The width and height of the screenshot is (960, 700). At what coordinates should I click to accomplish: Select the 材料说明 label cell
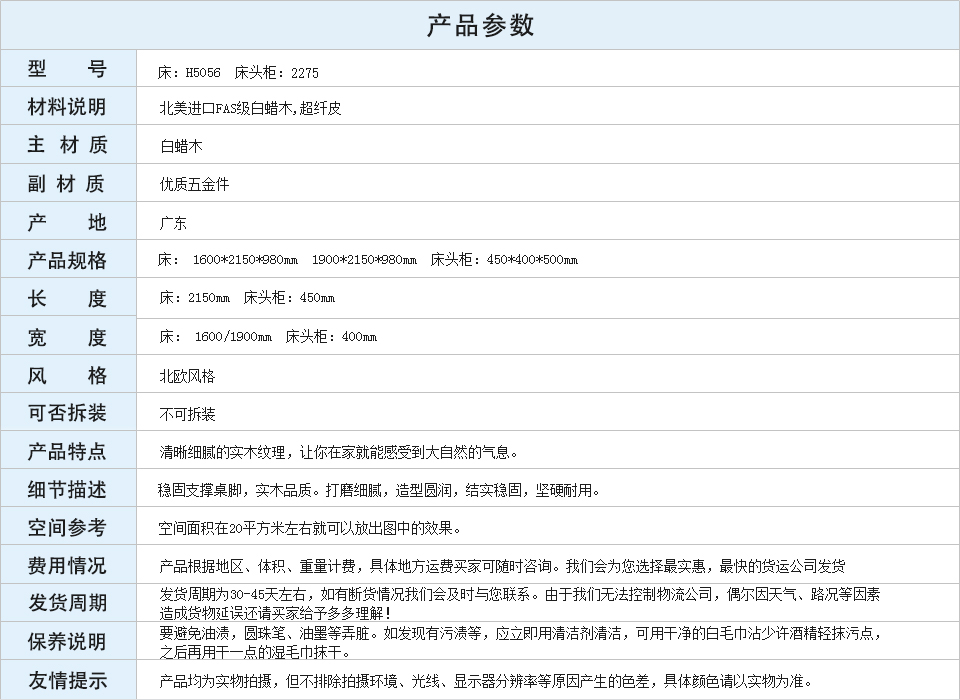pos(67,107)
